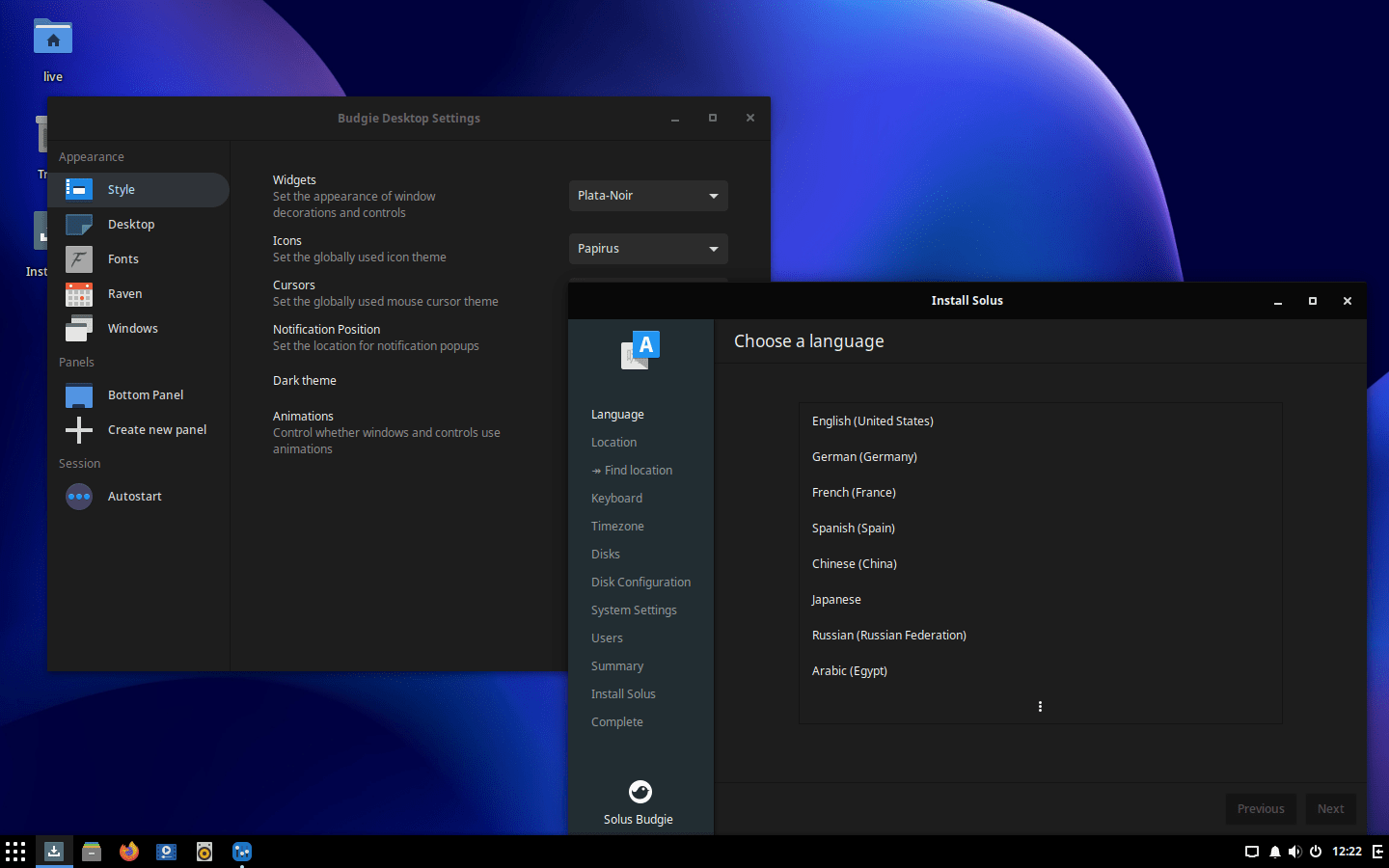Open Windows settings page

(x=139, y=329)
